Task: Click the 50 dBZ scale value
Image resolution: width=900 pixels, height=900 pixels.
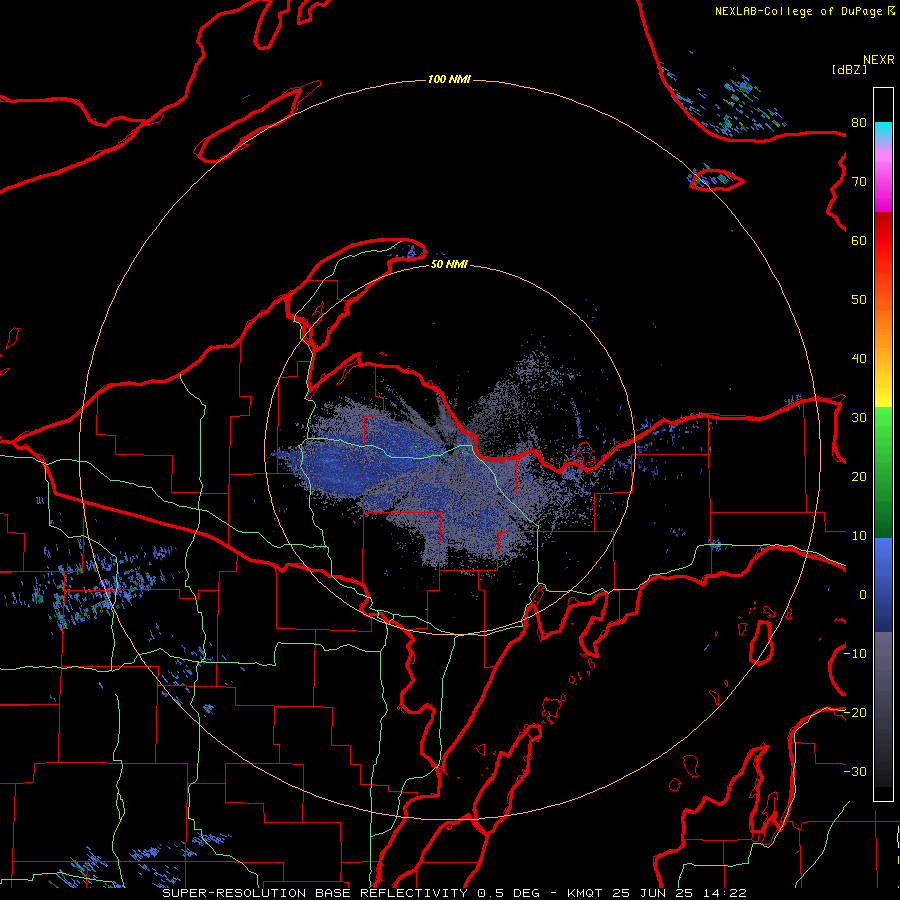Action: coord(859,300)
